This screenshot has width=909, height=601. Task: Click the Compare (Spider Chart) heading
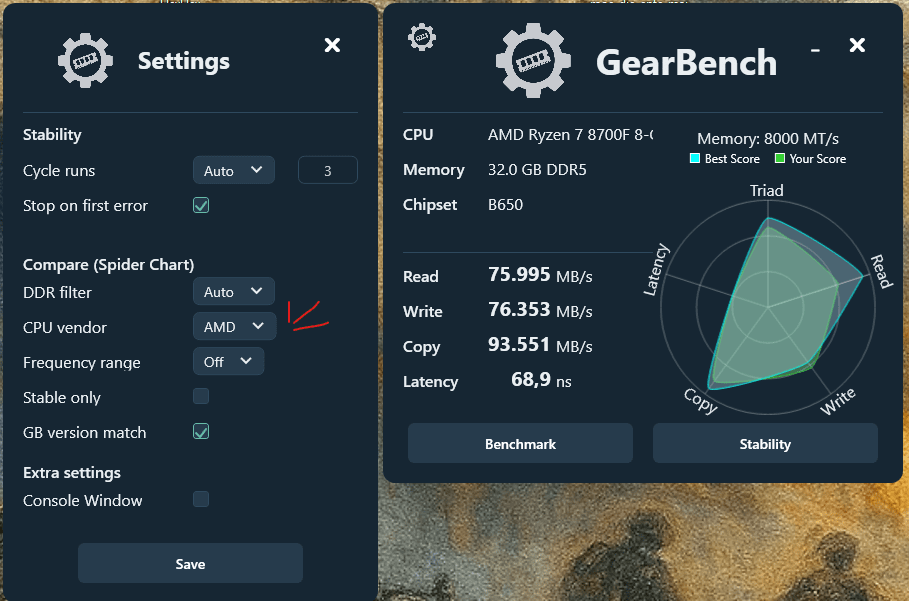pos(108,265)
